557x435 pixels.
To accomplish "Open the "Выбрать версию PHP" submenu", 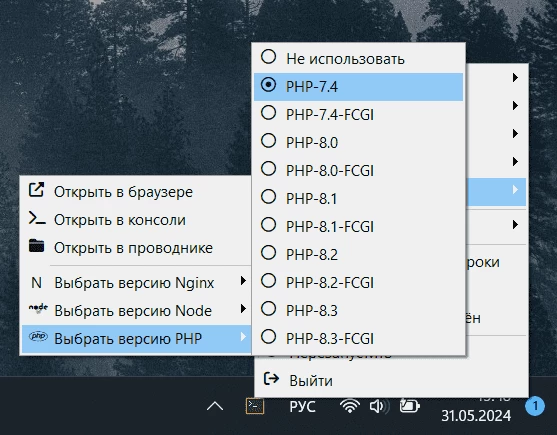I will (x=136, y=338).
